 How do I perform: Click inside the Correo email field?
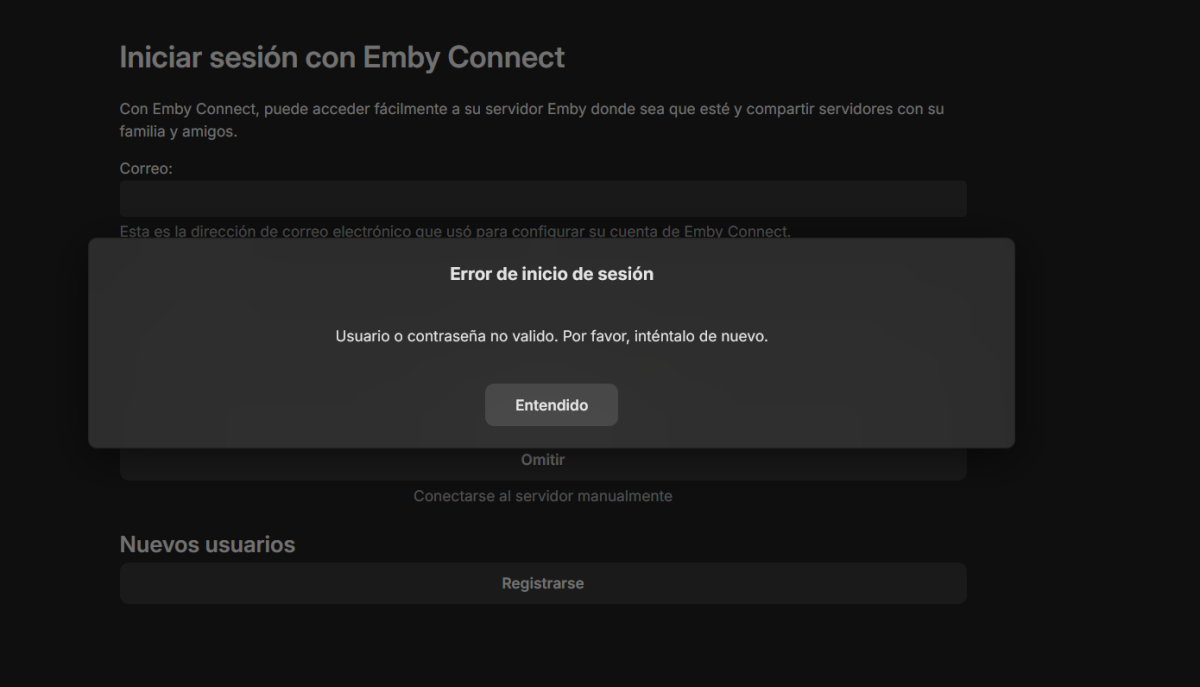(x=541, y=198)
